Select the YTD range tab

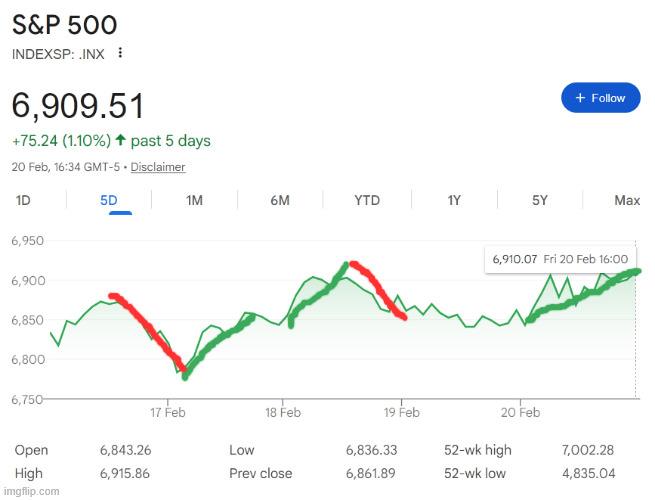pos(367,200)
